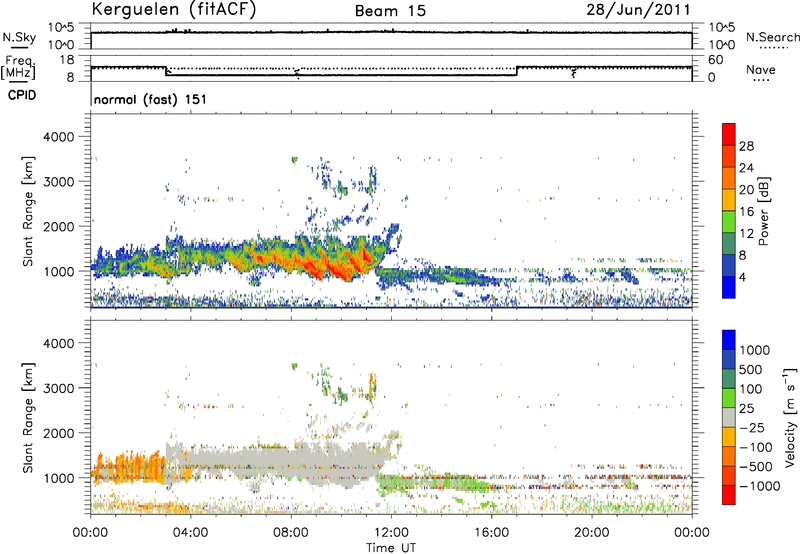
Task: Select 'normal (fast) 151' text
Action: point(151,99)
